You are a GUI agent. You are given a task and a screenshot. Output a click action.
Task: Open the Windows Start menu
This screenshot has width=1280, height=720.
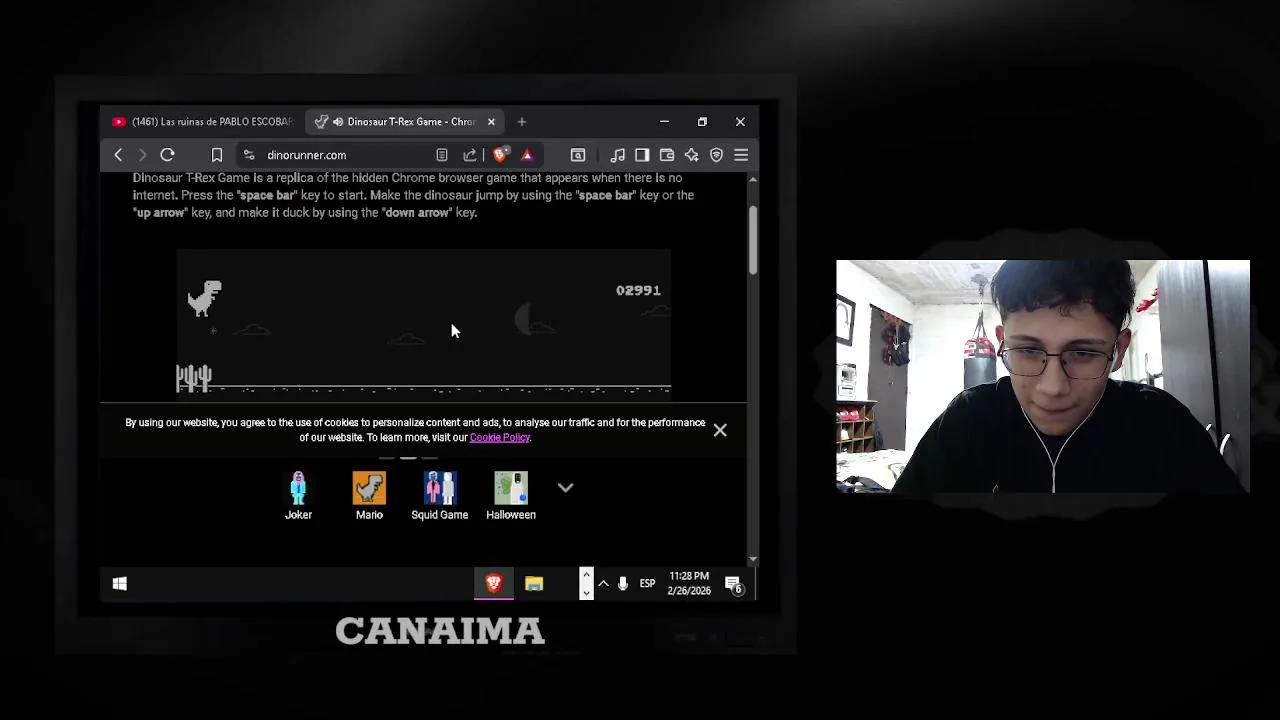pos(119,584)
